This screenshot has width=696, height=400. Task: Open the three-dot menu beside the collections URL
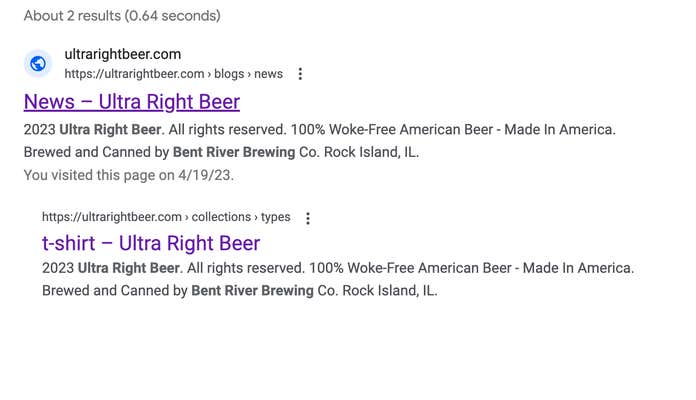tap(308, 218)
